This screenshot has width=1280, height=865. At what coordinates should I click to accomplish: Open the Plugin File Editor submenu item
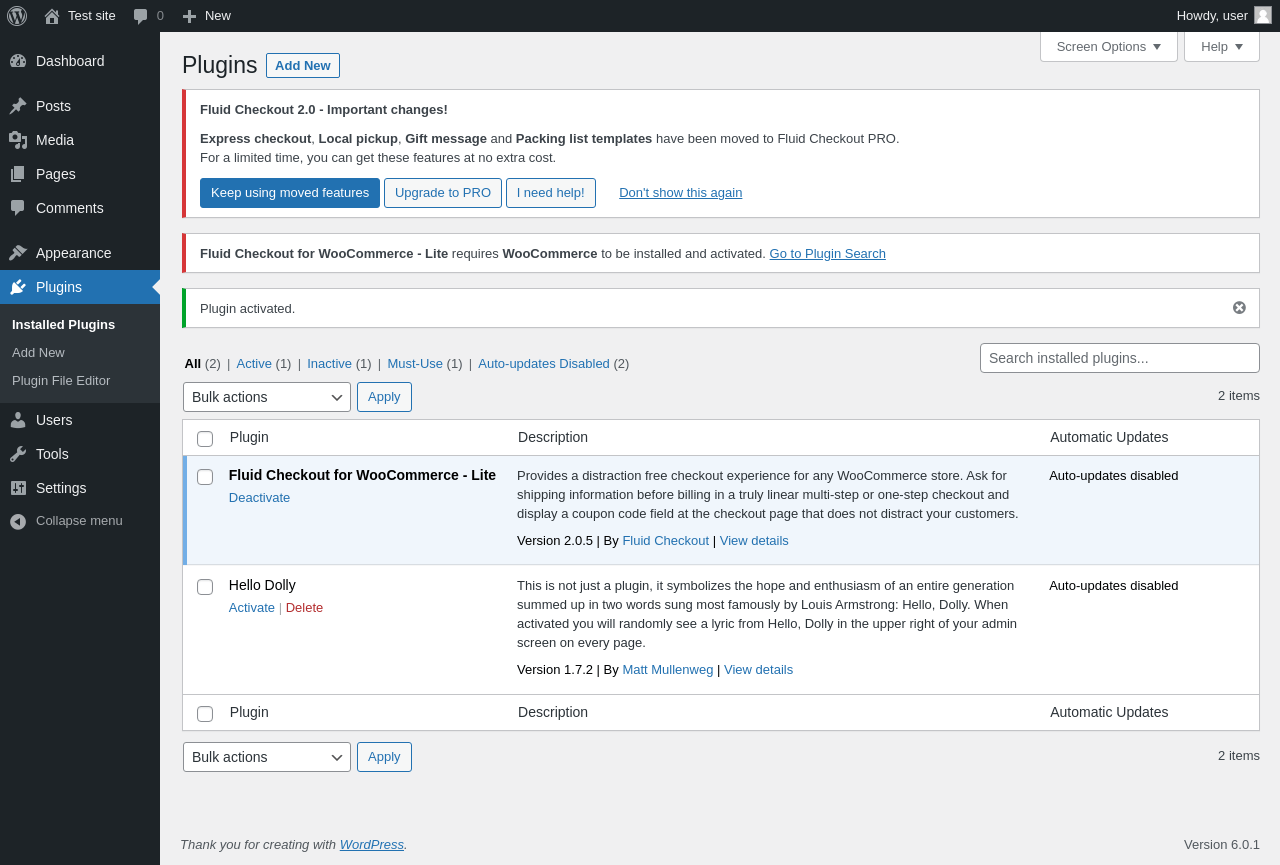click(x=61, y=381)
